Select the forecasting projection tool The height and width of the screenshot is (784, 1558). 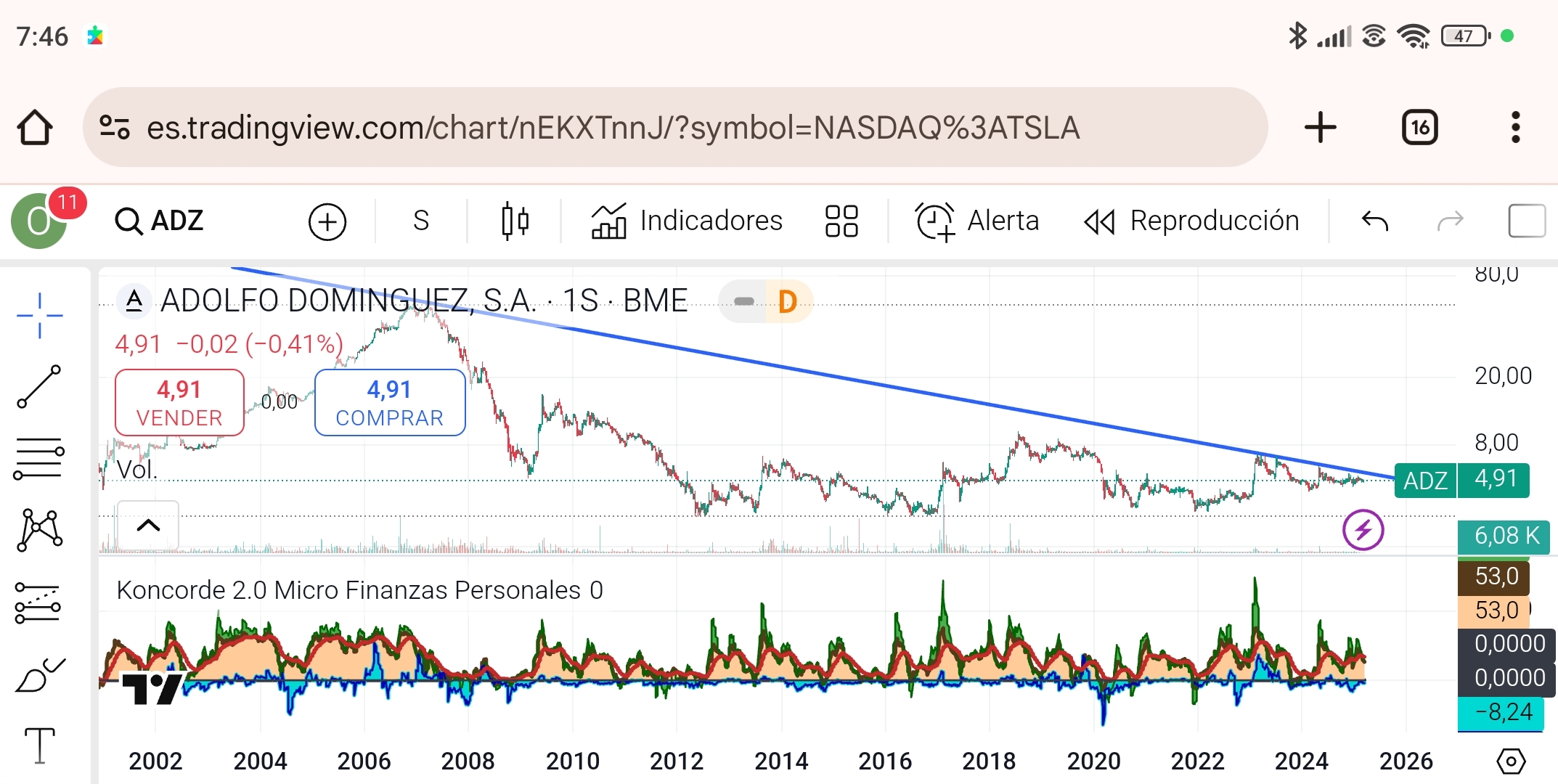pos(38,603)
